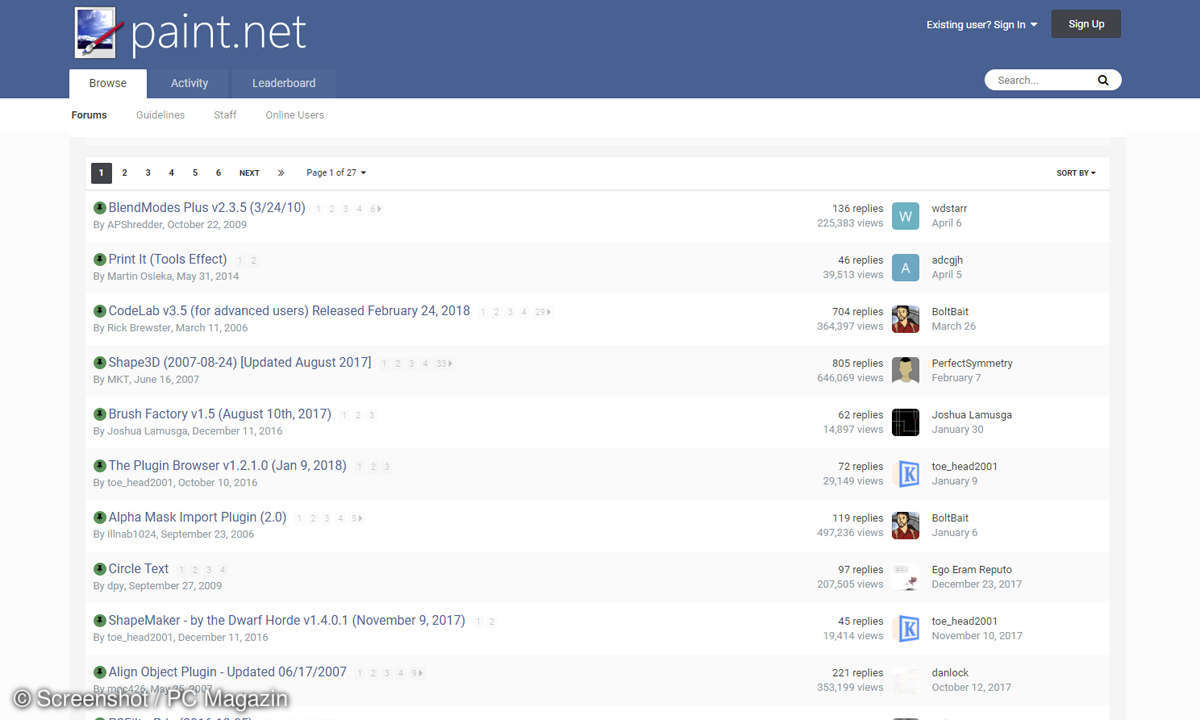The image size is (1200, 720).
Task: Go to page 2 in pagination
Action: click(x=124, y=173)
